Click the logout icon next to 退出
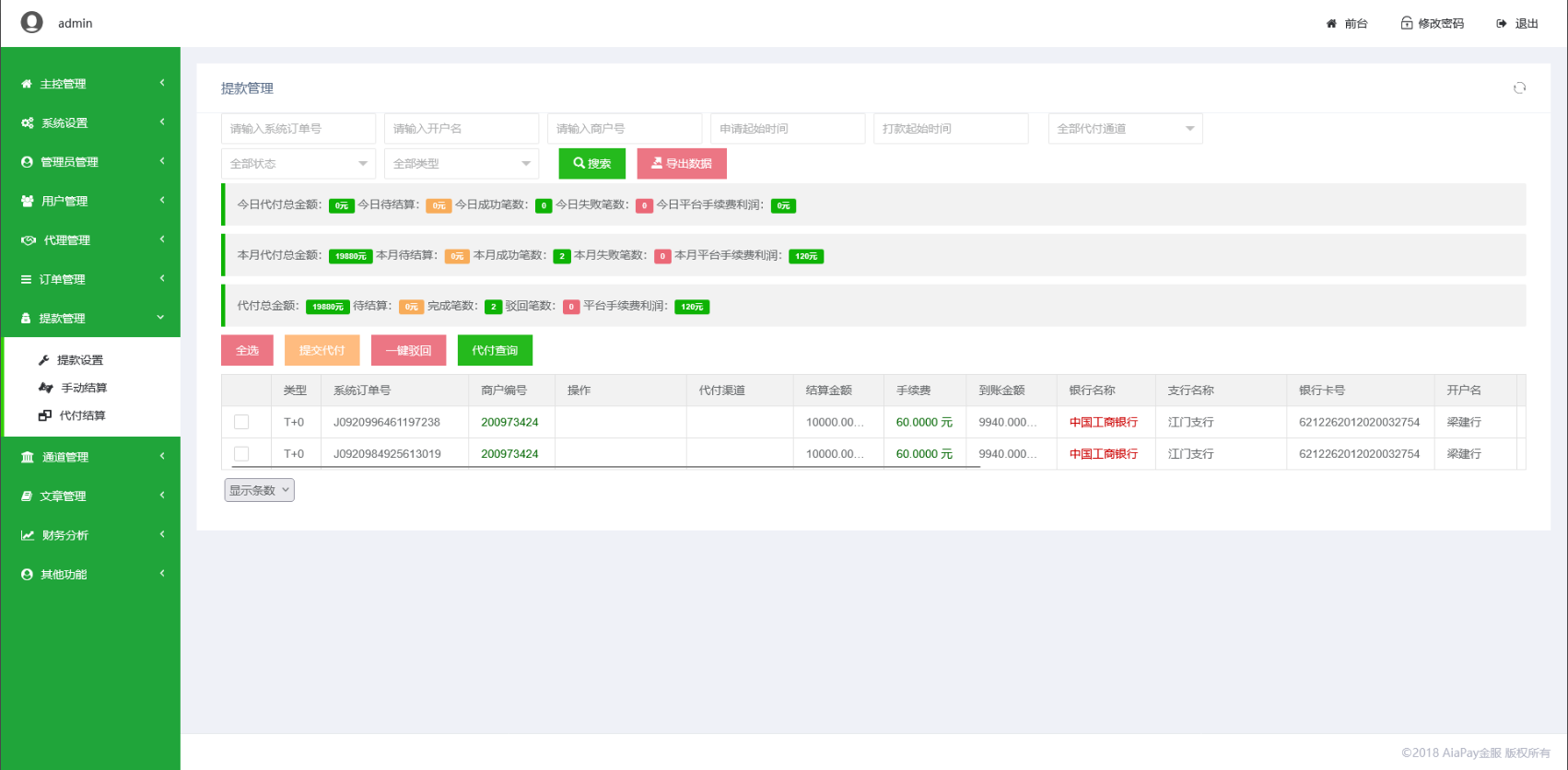 pos(1502,24)
